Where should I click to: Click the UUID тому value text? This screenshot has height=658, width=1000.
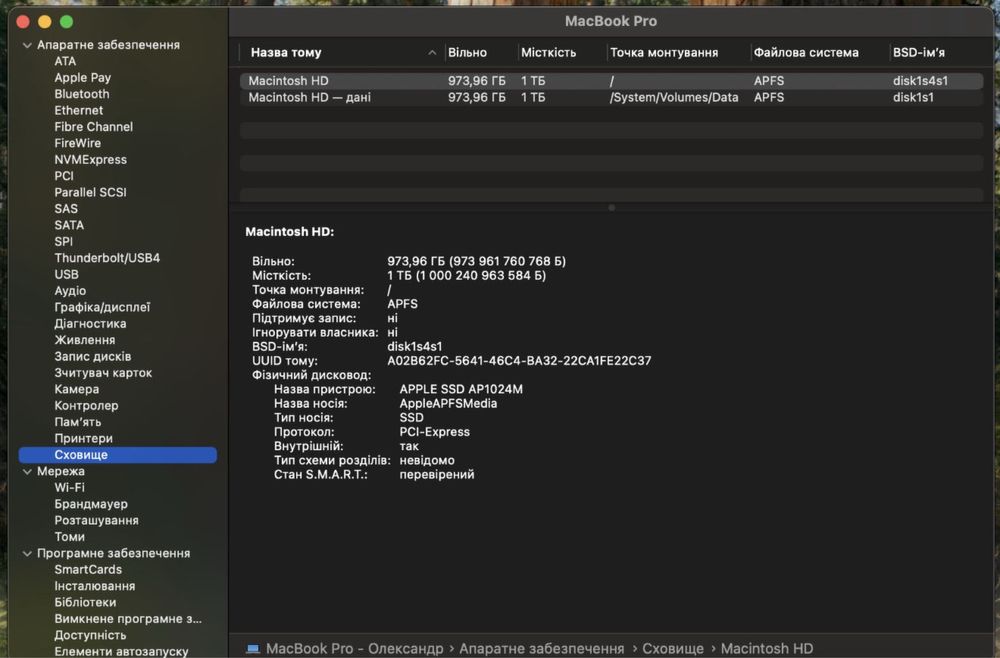click(519, 361)
